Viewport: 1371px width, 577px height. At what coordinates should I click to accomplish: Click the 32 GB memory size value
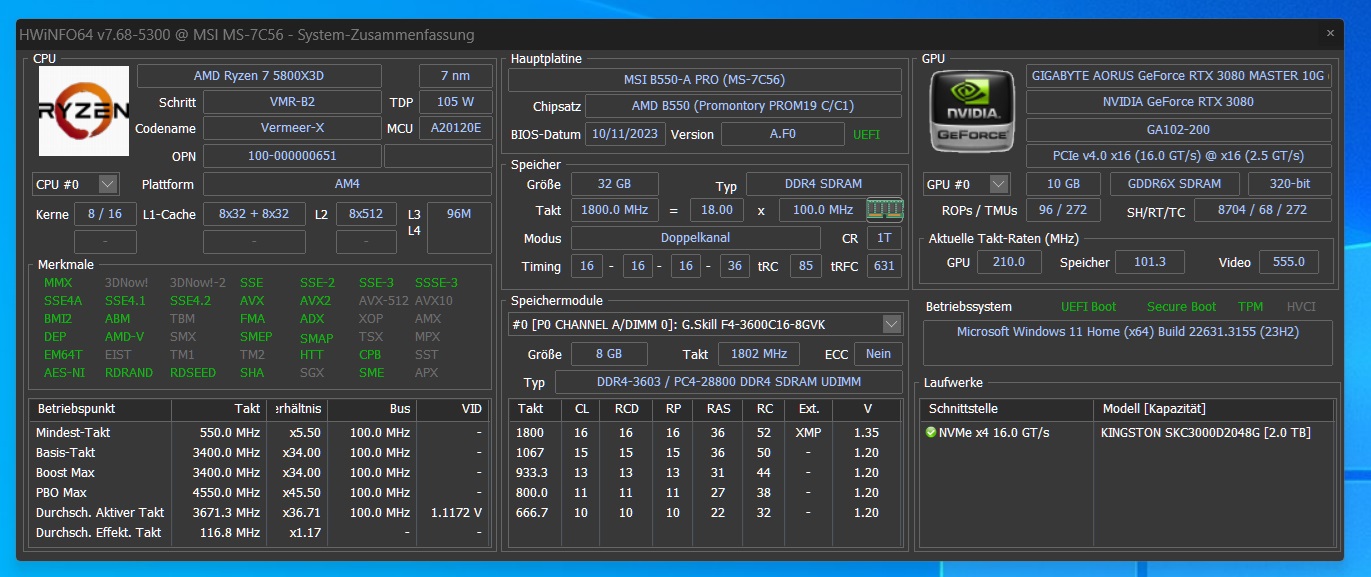[x=614, y=184]
